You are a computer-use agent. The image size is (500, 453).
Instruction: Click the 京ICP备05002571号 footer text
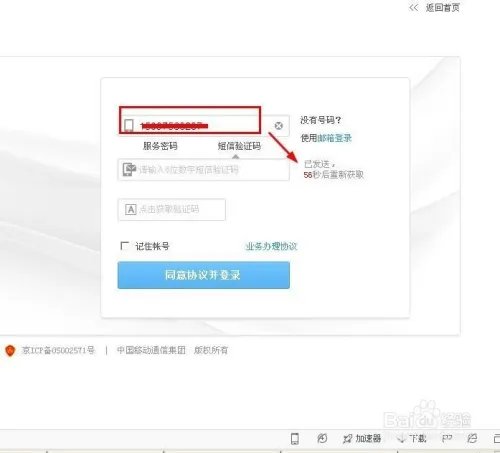(x=58, y=350)
